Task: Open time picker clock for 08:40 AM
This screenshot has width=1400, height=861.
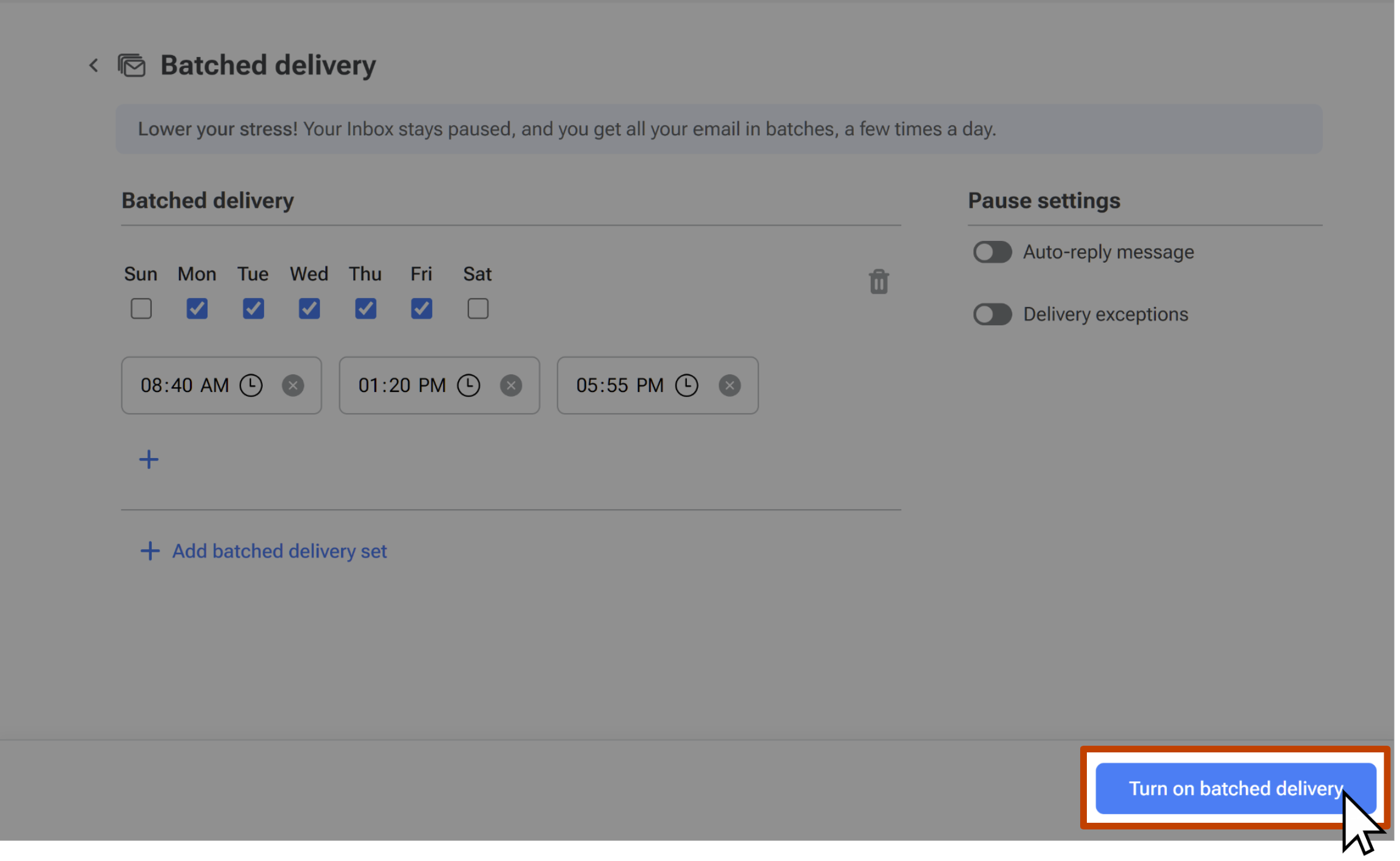Action: coord(251,385)
